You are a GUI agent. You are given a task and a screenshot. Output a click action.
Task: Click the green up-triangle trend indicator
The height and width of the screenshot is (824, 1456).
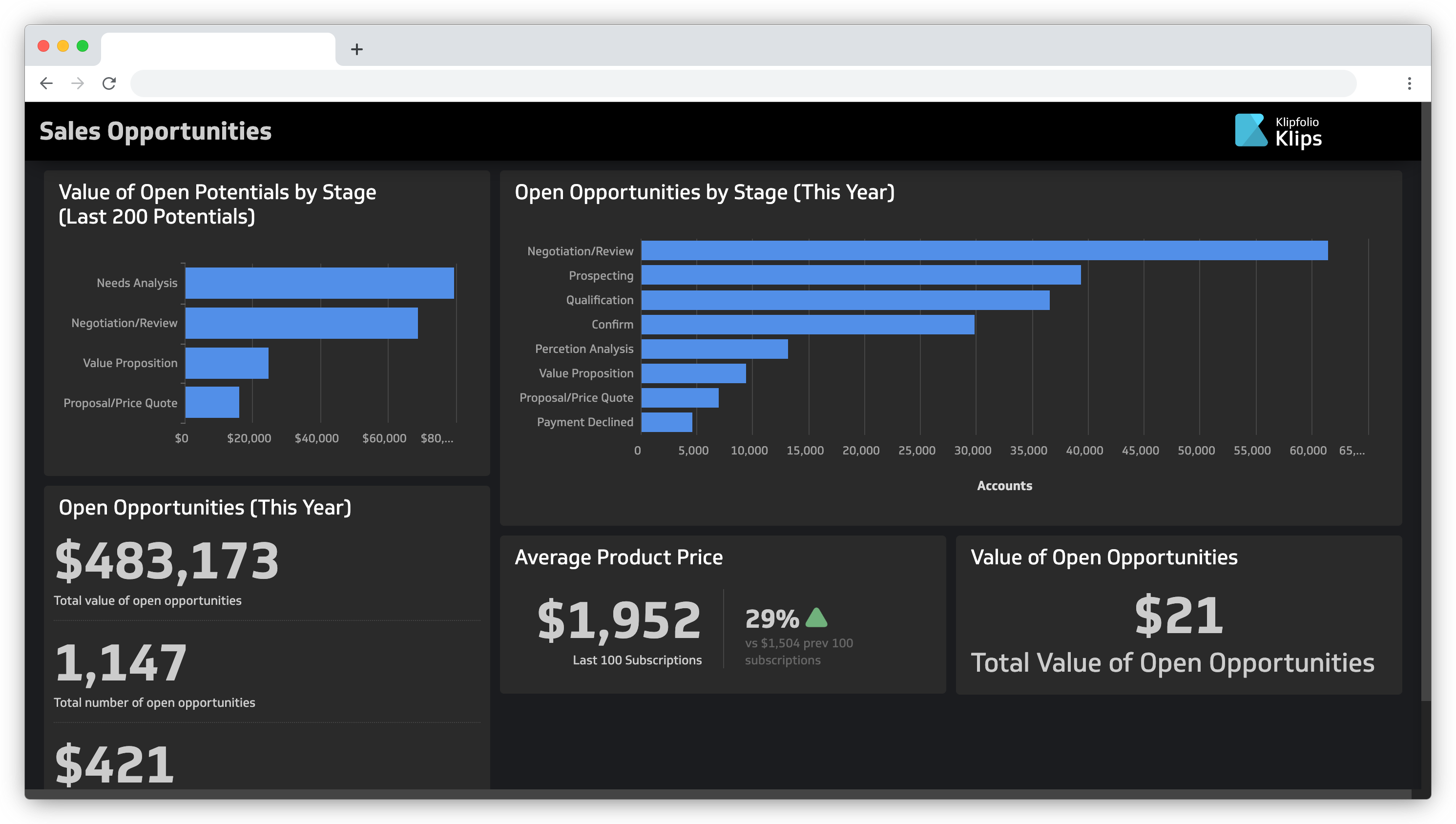pyautogui.click(x=816, y=618)
